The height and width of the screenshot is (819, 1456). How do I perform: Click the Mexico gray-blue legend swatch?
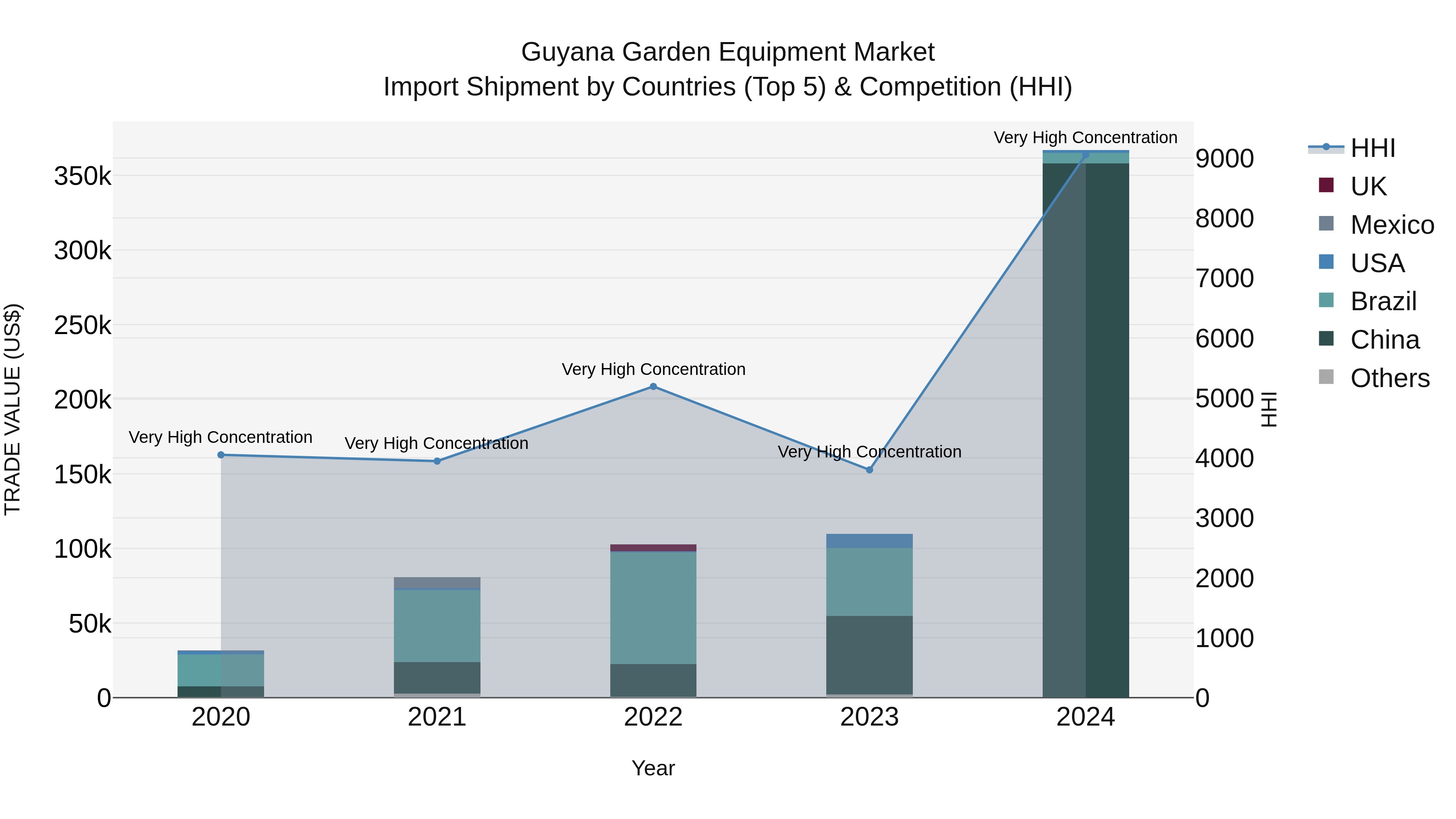(x=1326, y=223)
